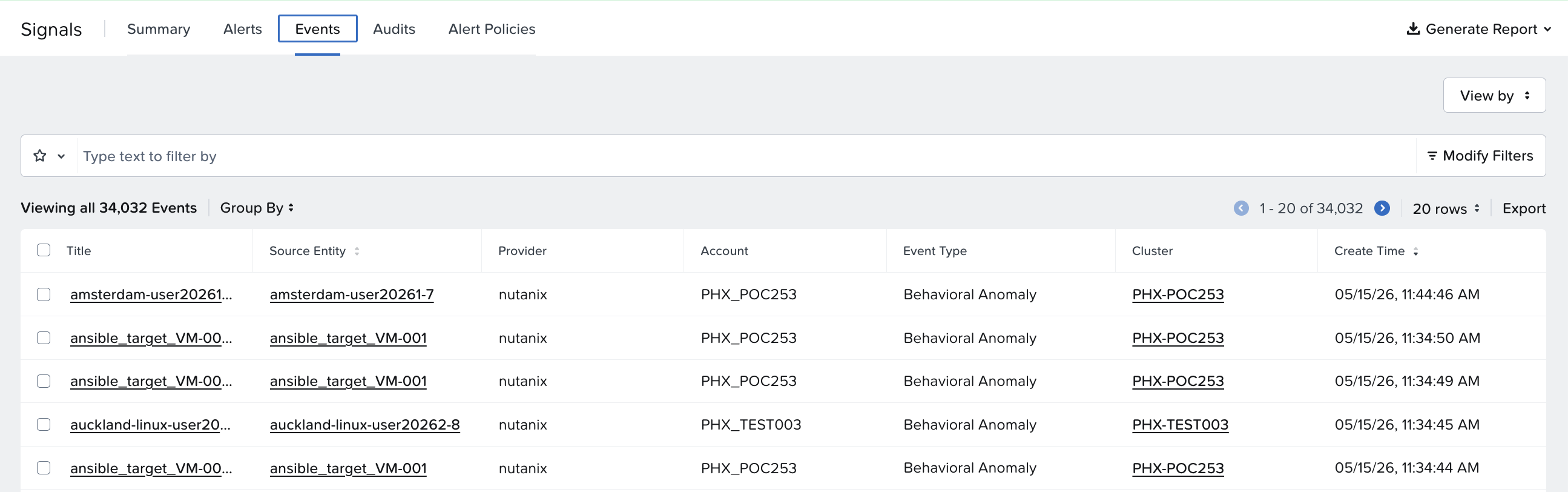Click the Title column header
Image resolution: width=1568 pixels, height=492 pixels.
(79, 251)
